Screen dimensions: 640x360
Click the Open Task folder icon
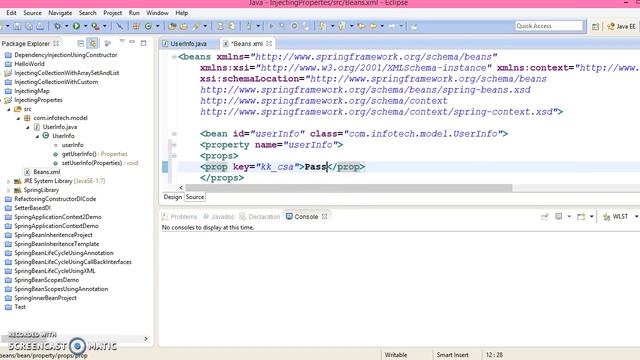(x=184, y=26)
